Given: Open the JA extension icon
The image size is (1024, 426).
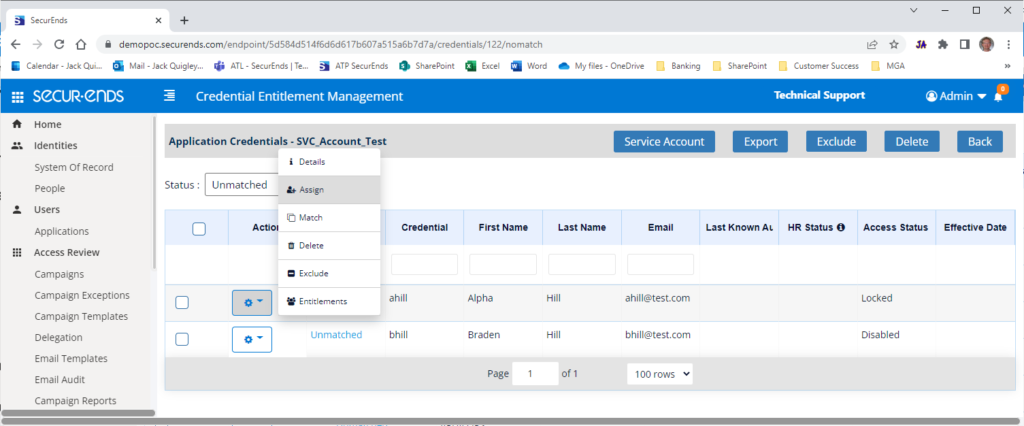Looking at the screenshot, I should tap(921, 44).
